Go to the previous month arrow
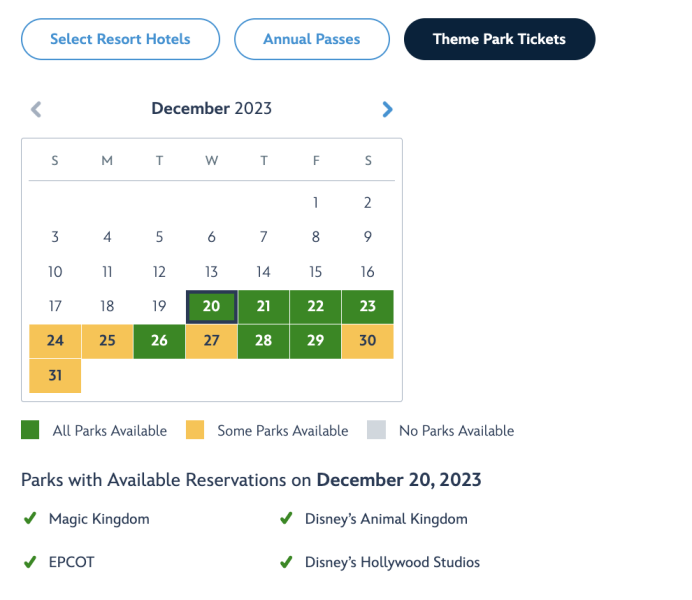Screen dimensions: 692x600 pos(36,109)
